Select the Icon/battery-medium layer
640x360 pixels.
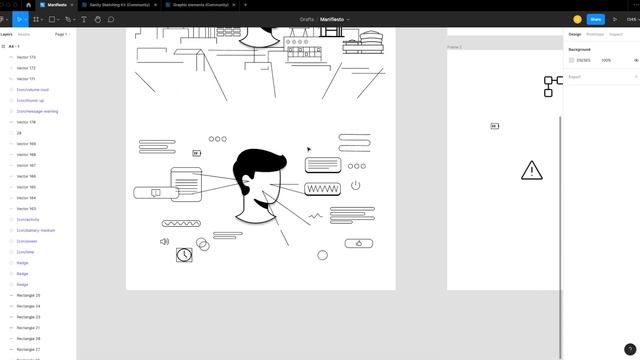pyautogui.click(x=36, y=231)
